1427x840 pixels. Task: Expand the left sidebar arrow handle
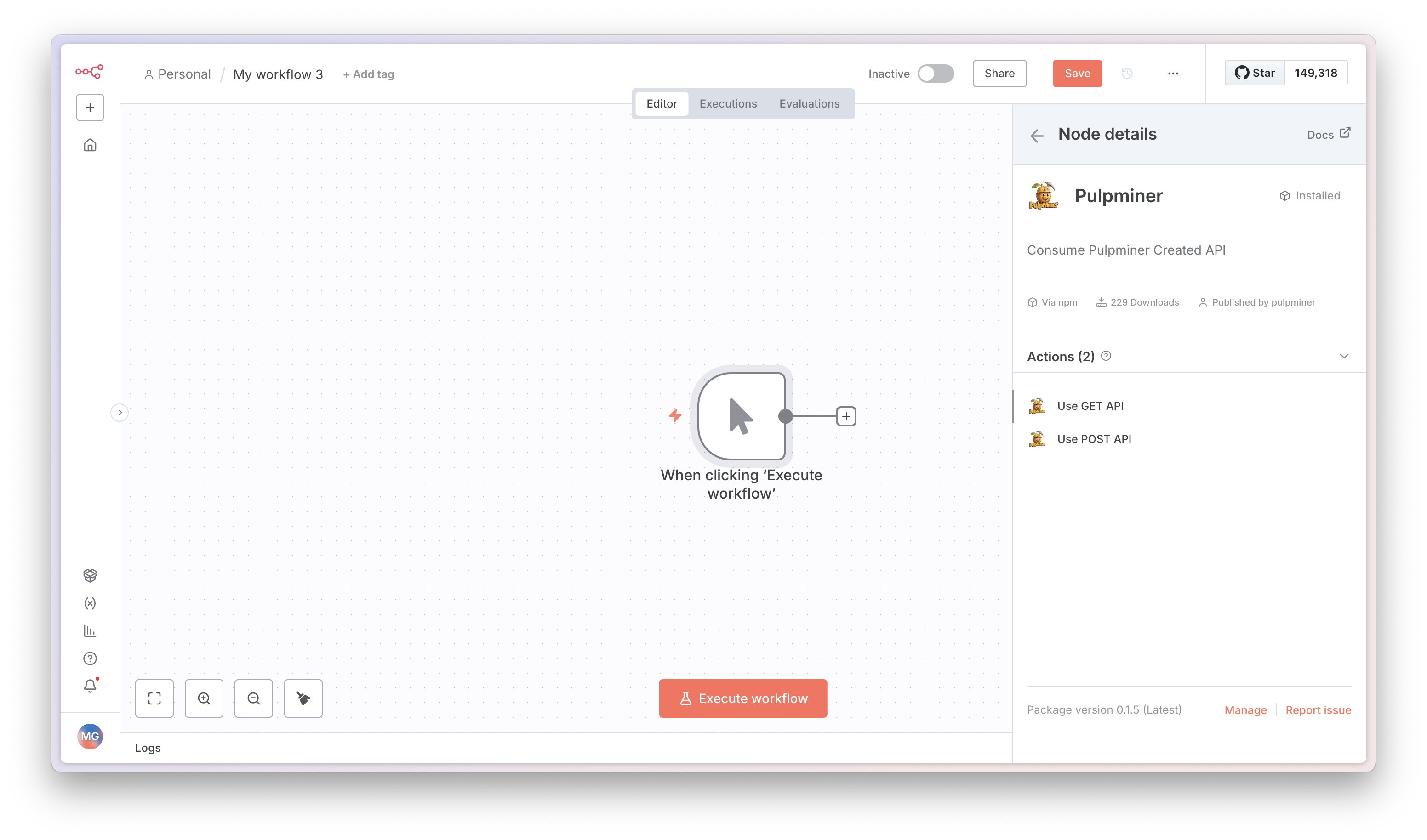click(x=120, y=413)
